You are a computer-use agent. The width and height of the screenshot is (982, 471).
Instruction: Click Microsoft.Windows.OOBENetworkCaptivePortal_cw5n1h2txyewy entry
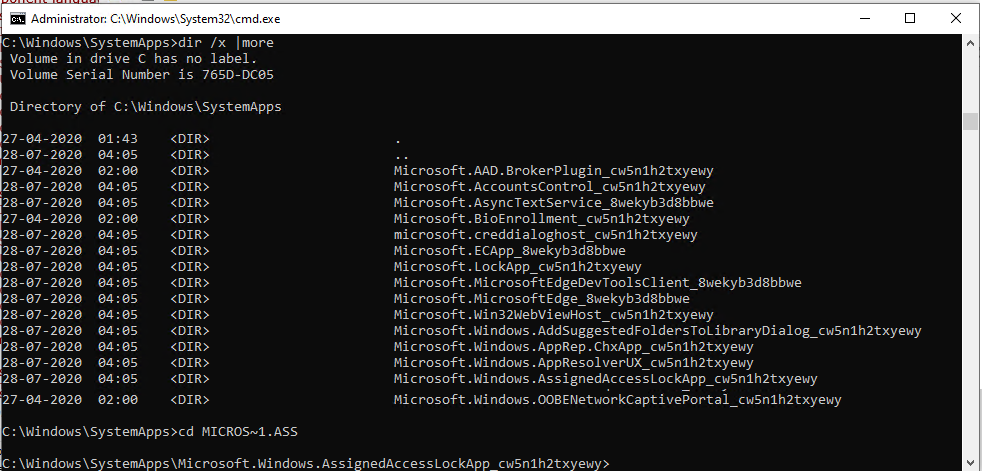(618, 400)
